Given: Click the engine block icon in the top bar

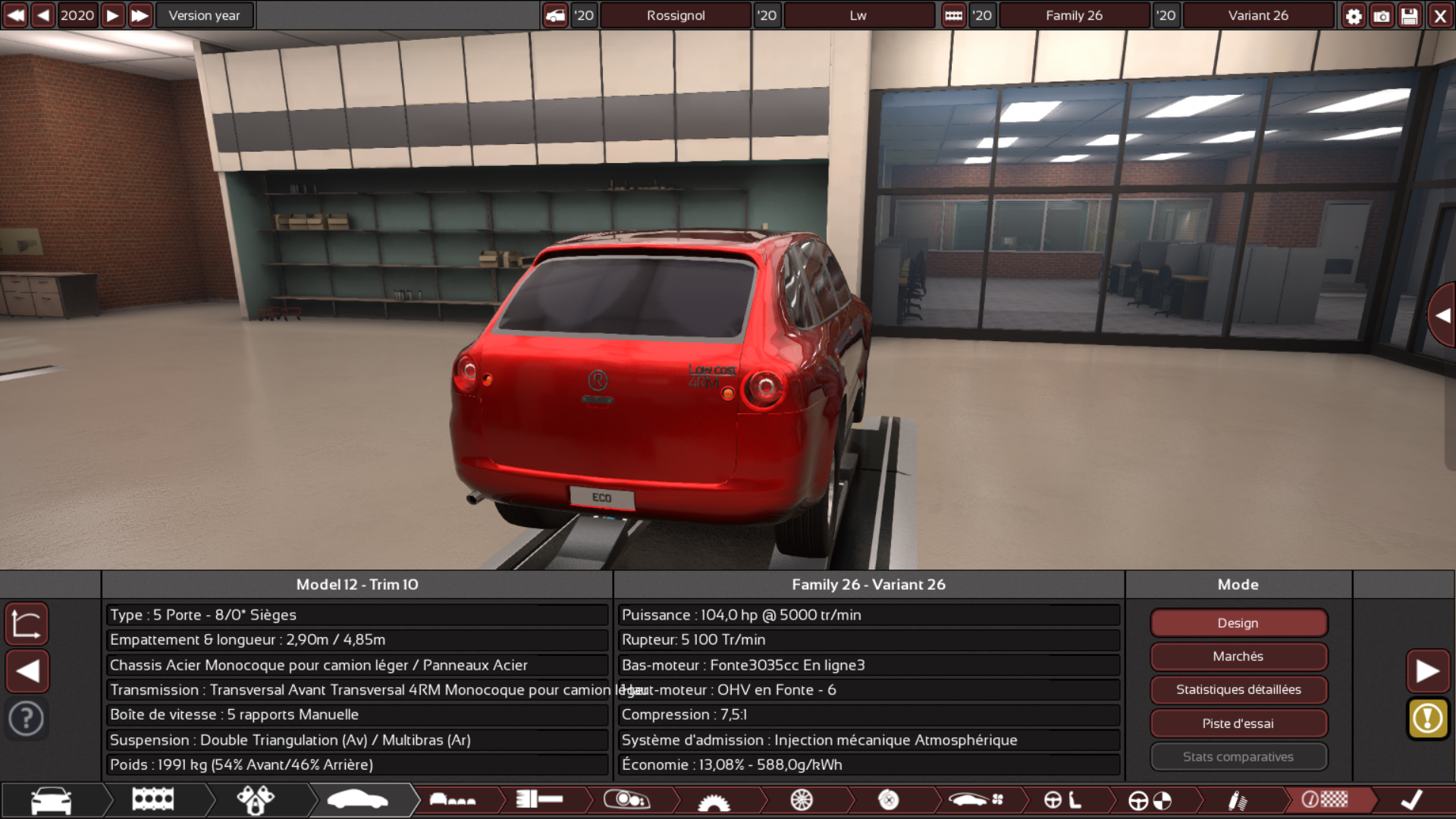Looking at the screenshot, I should [x=954, y=15].
